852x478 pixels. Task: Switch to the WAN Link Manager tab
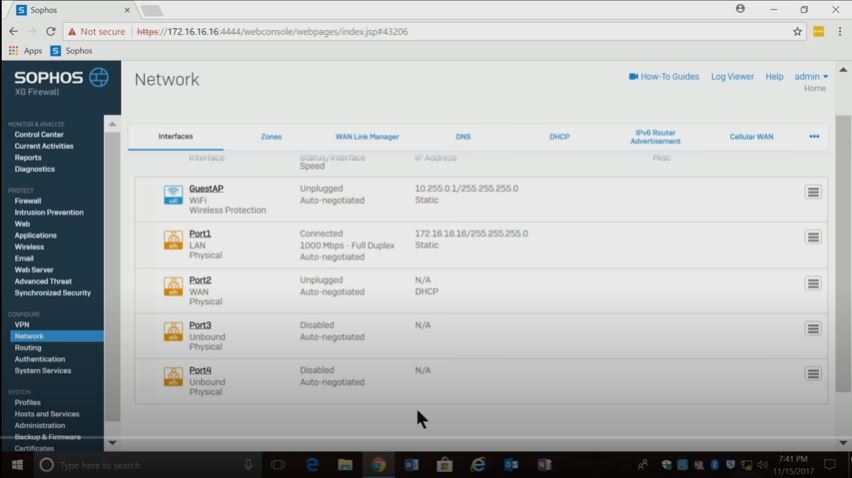click(x=367, y=137)
